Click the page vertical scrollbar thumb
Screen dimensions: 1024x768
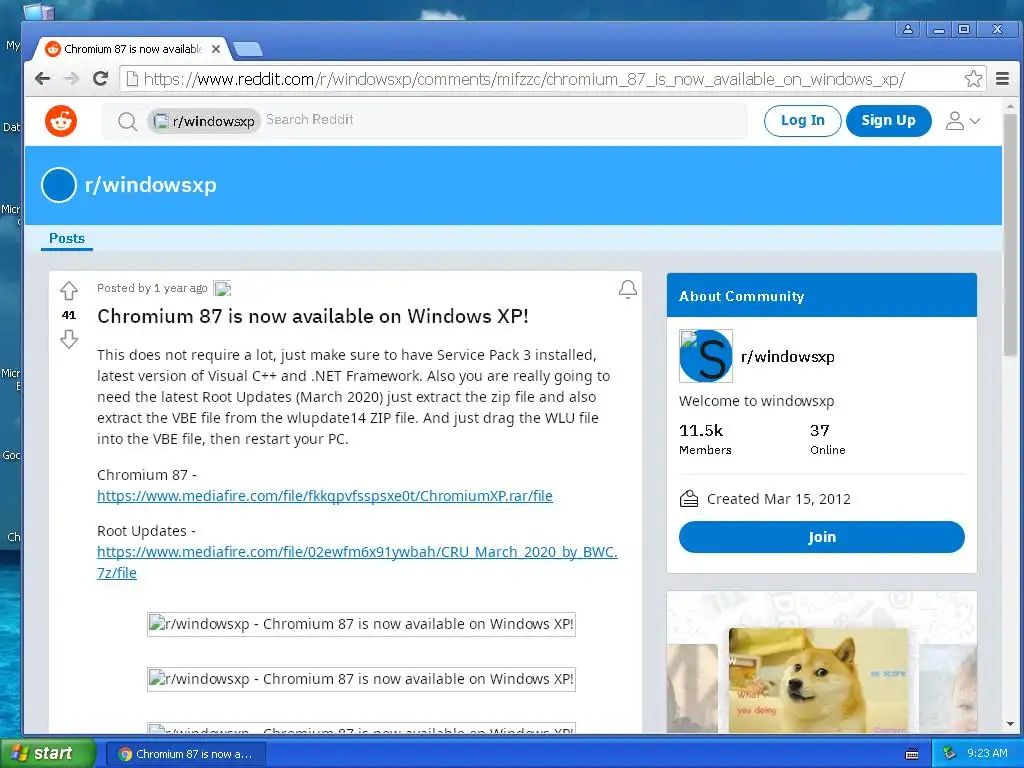pos(1010,235)
